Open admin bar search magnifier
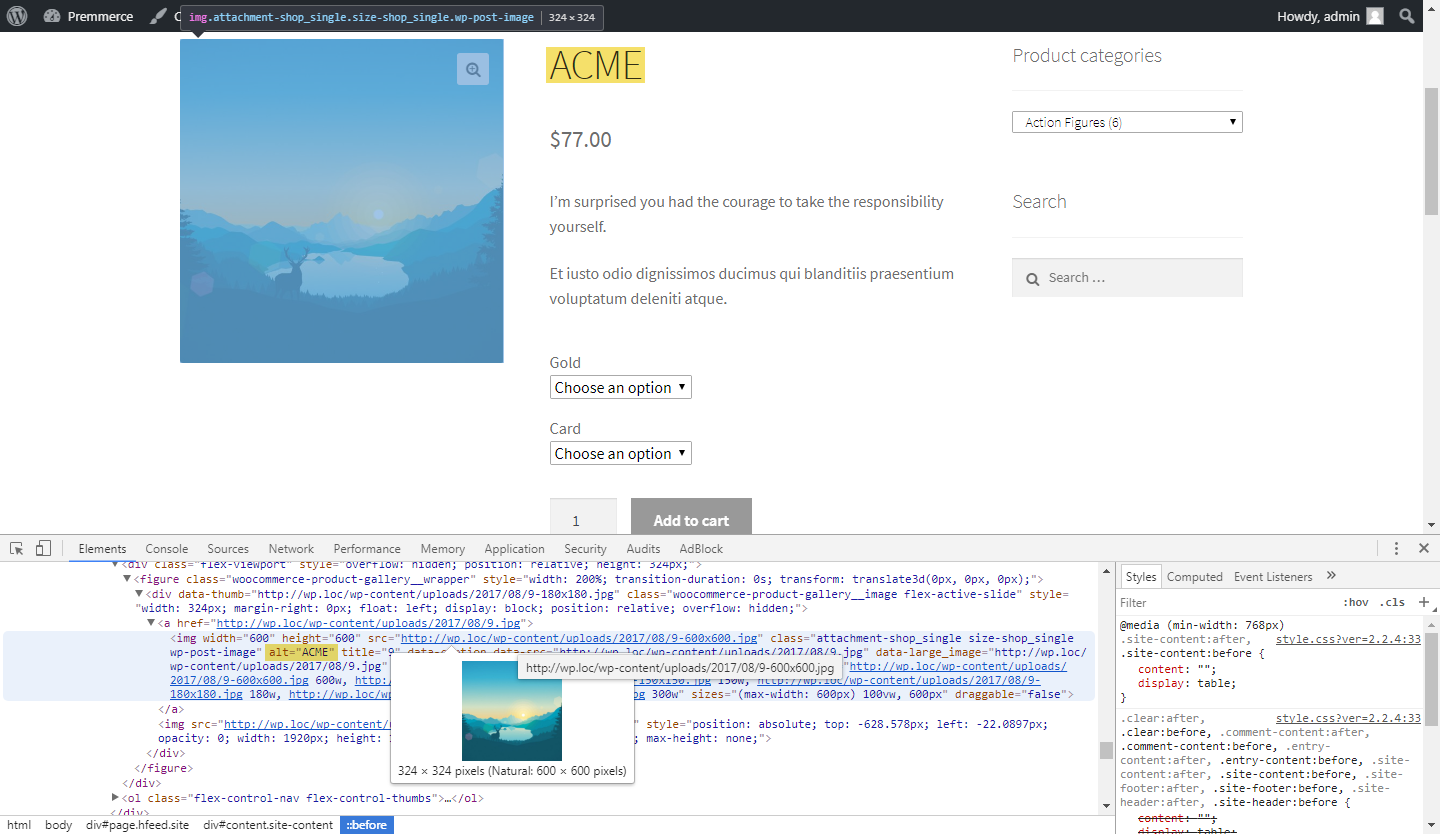This screenshot has width=1440, height=834. click(x=1407, y=16)
